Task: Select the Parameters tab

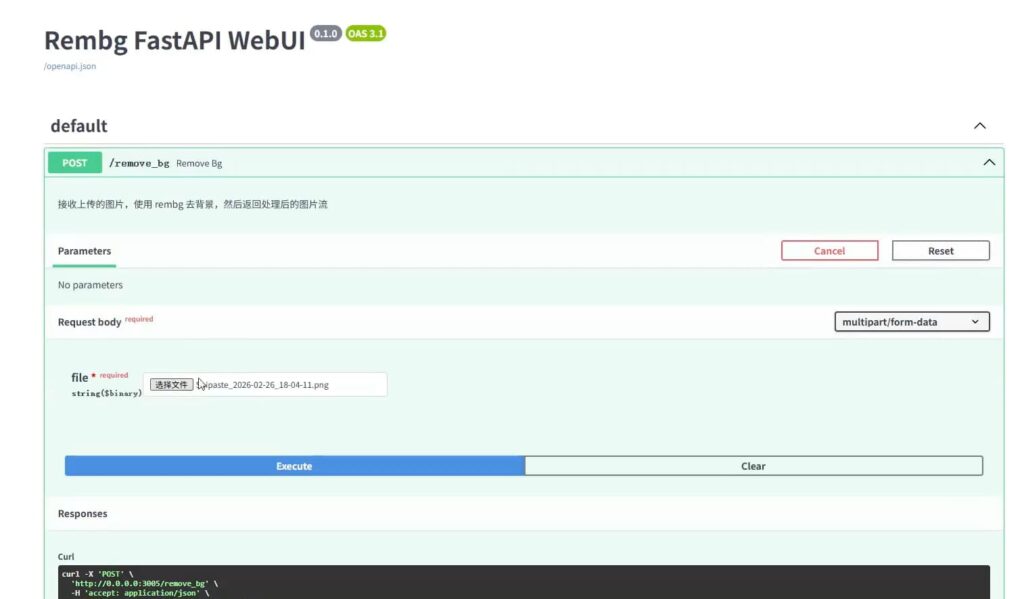Action: [x=84, y=251]
